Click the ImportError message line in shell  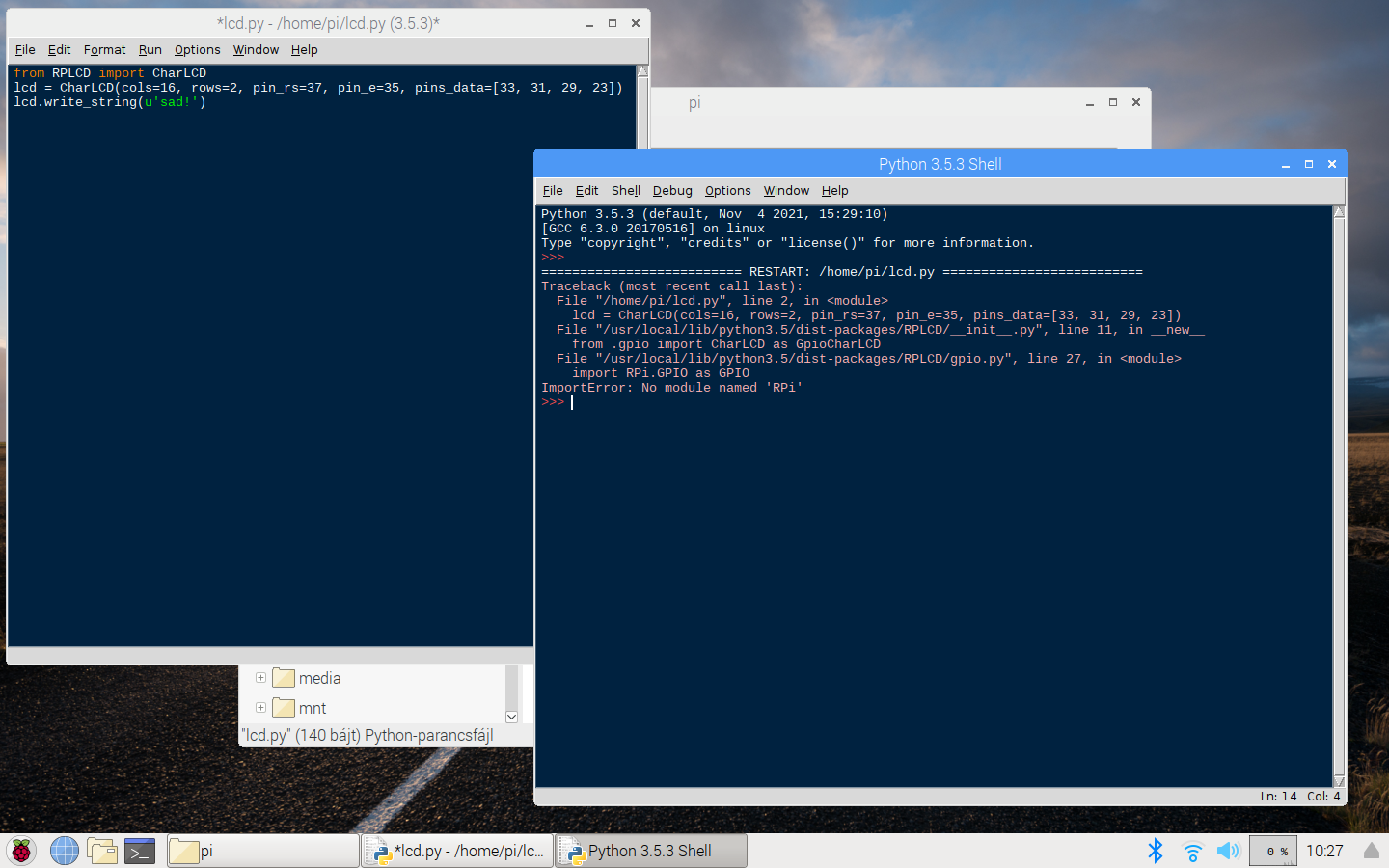point(672,388)
